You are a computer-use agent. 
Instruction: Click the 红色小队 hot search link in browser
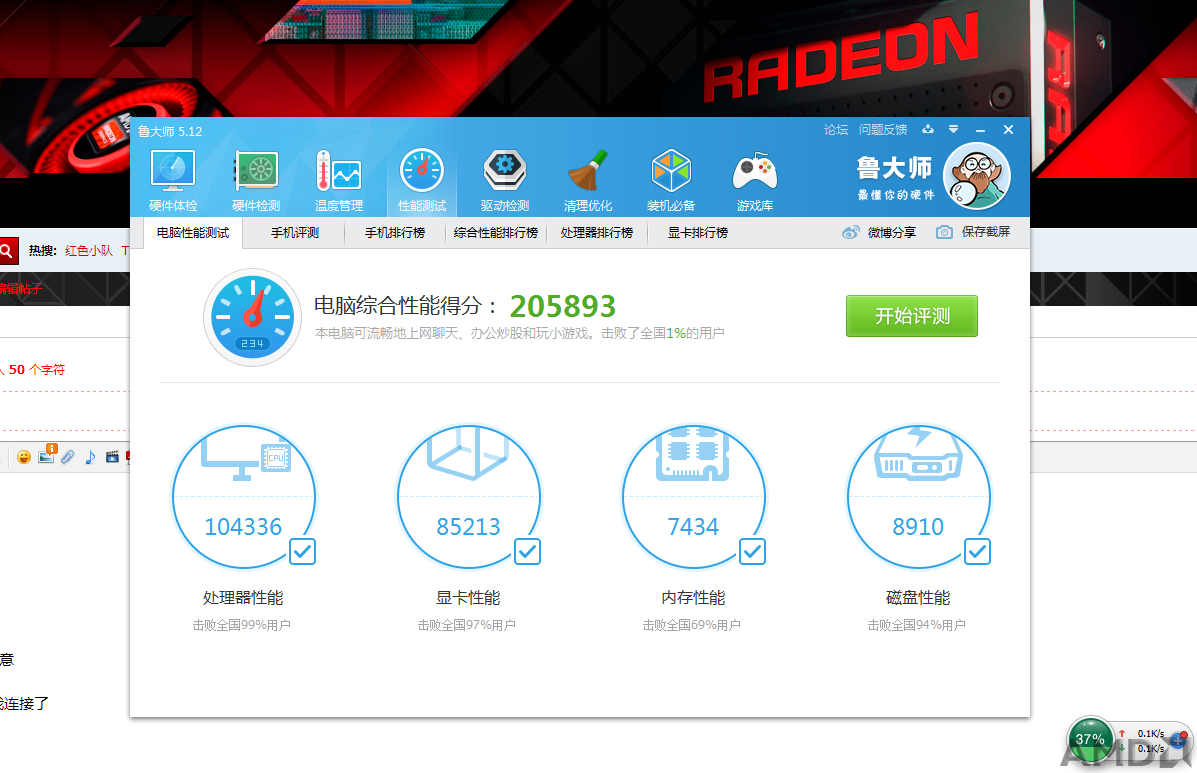pos(89,250)
